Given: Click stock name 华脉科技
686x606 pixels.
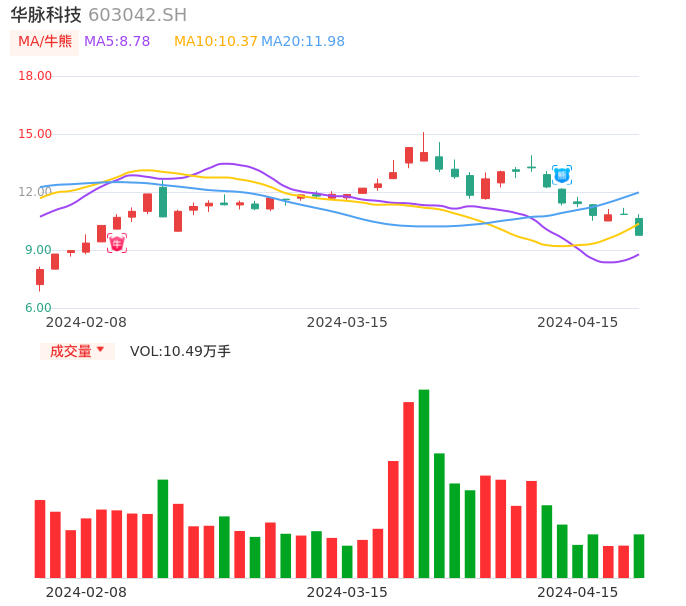Looking at the screenshot, I should click(46, 15).
